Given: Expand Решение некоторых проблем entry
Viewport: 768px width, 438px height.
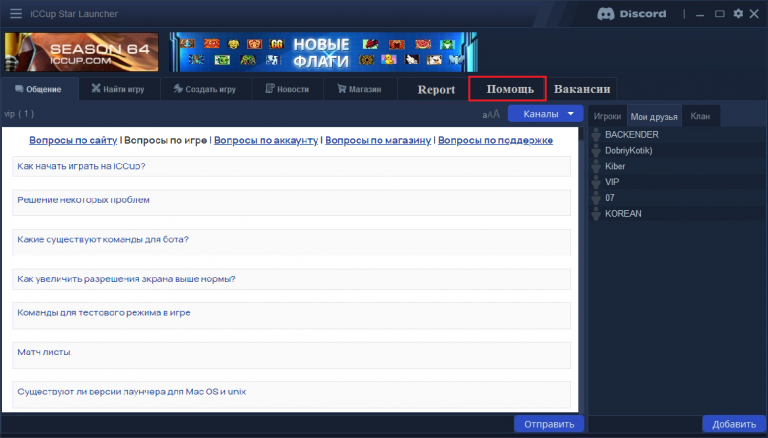Looking at the screenshot, I should point(291,202).
